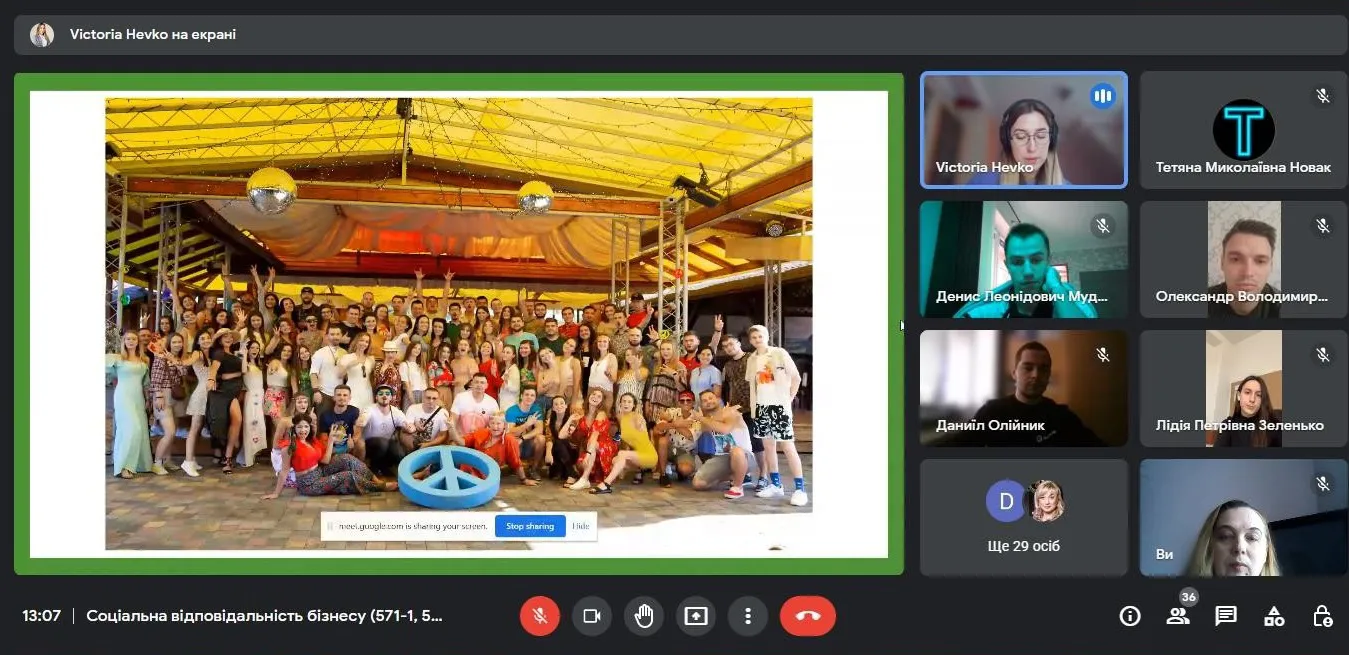Click the audio indicator on Victoria Hevko's tile

tap(1102, 96)
